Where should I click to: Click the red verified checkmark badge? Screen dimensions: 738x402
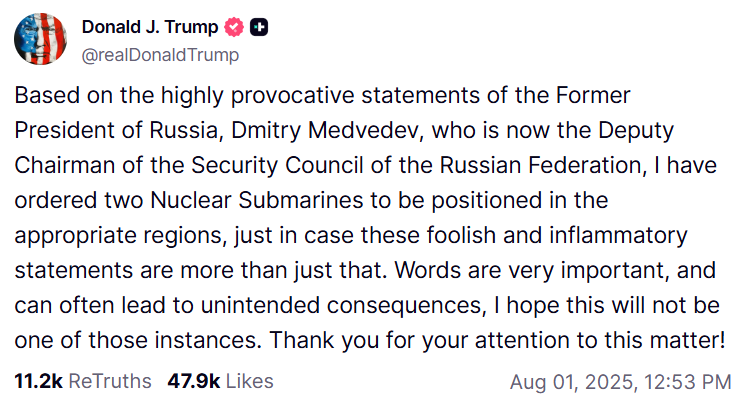(x=234, y=27)
